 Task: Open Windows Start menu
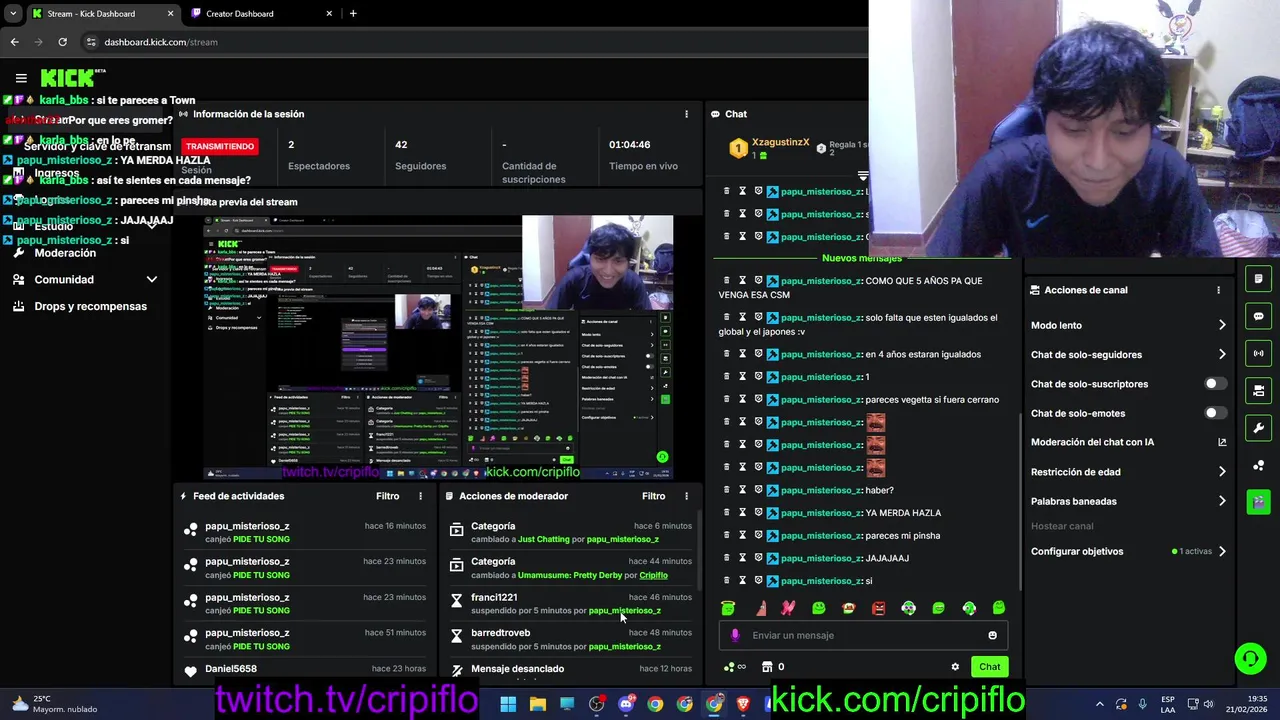[x=508, y=704]
